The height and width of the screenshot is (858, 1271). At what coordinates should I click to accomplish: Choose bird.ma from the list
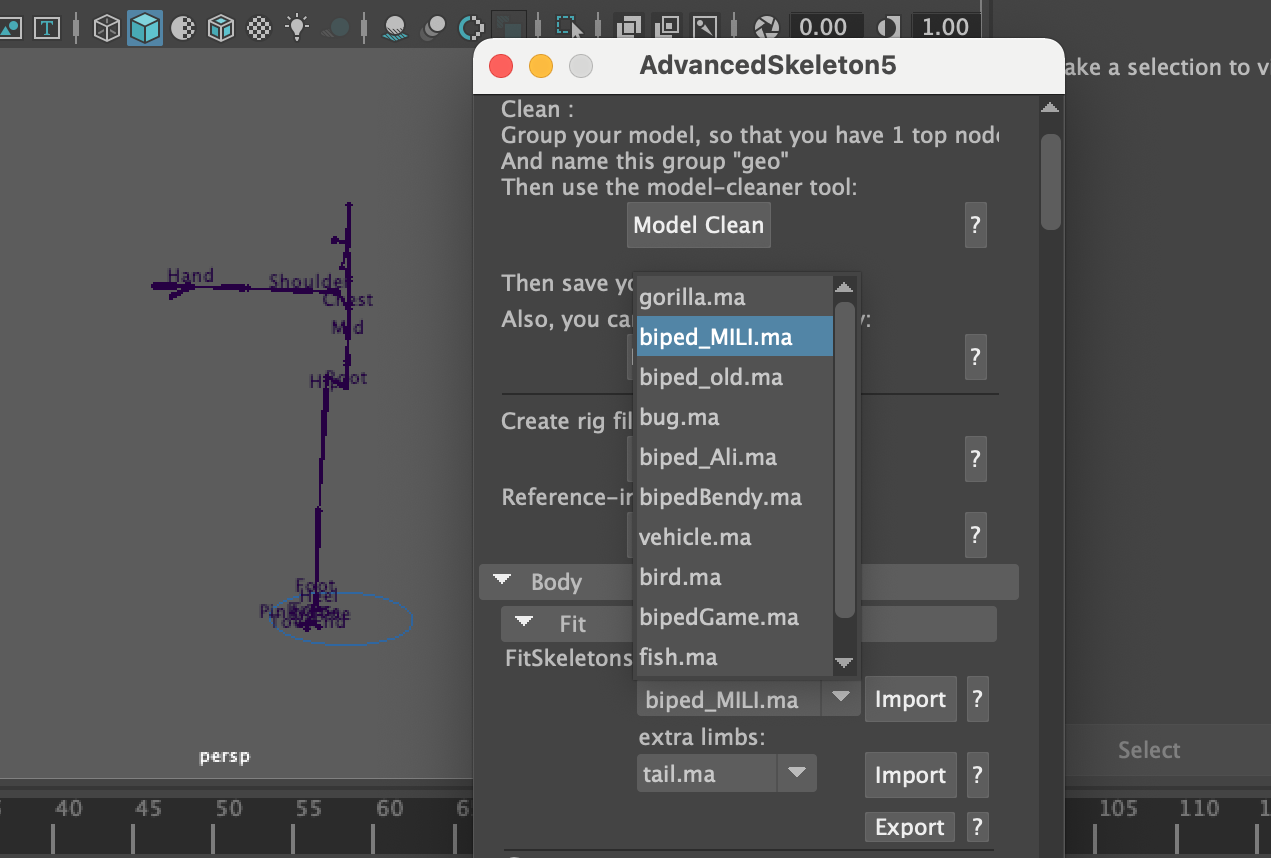(734, 577)
